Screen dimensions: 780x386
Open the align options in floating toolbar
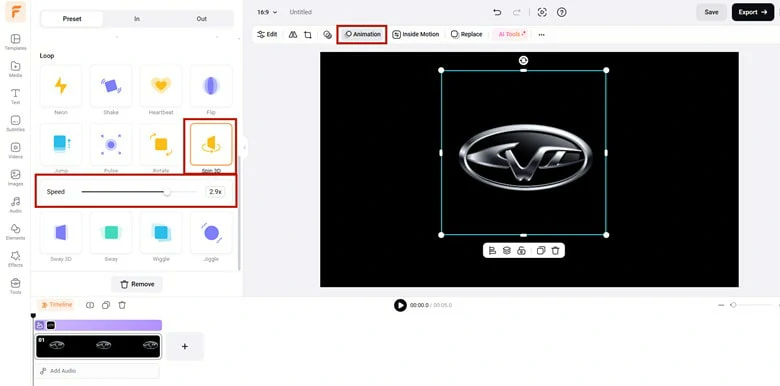pos(492,250)
